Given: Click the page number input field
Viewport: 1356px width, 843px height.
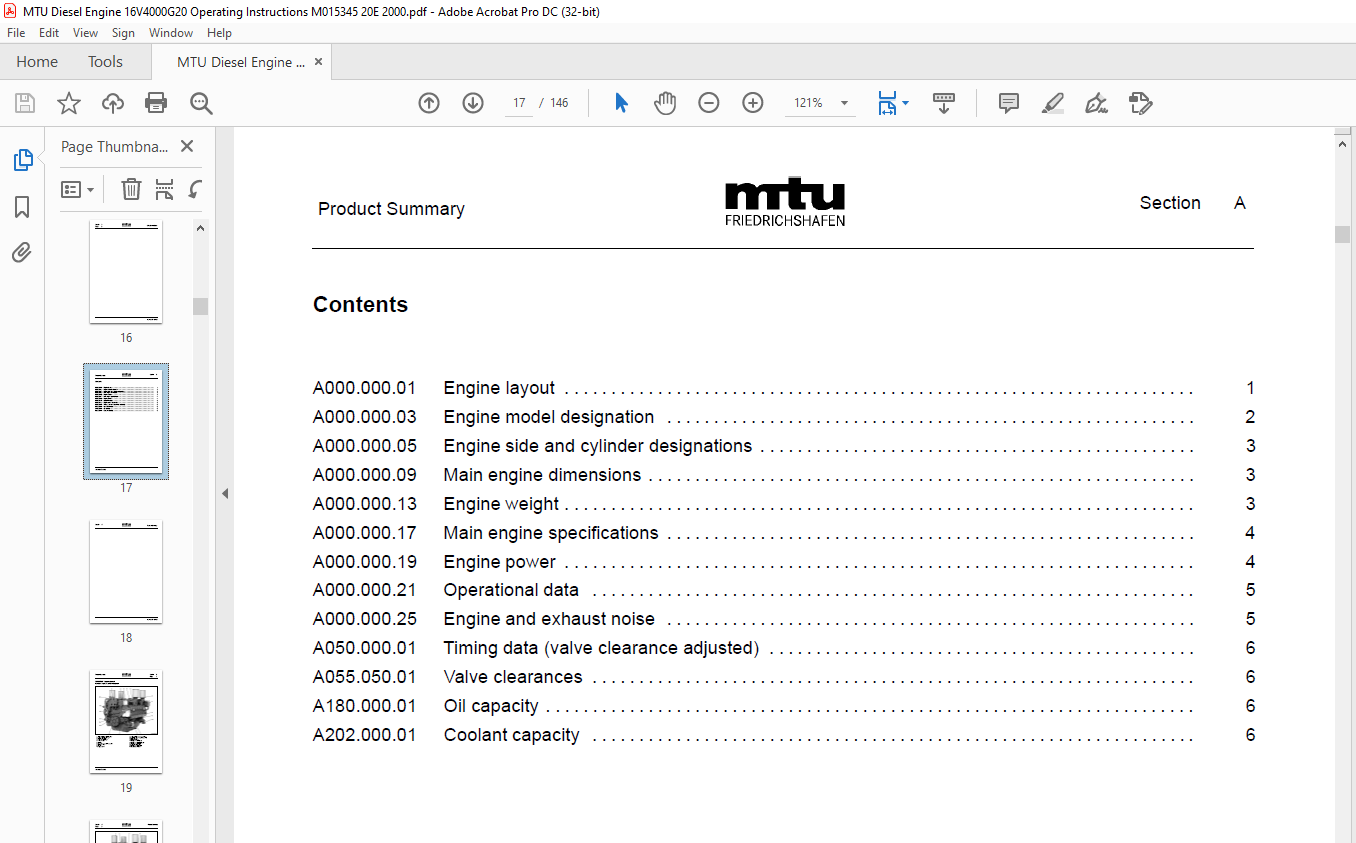Looking at the screenshot, I should click(519, 103).
